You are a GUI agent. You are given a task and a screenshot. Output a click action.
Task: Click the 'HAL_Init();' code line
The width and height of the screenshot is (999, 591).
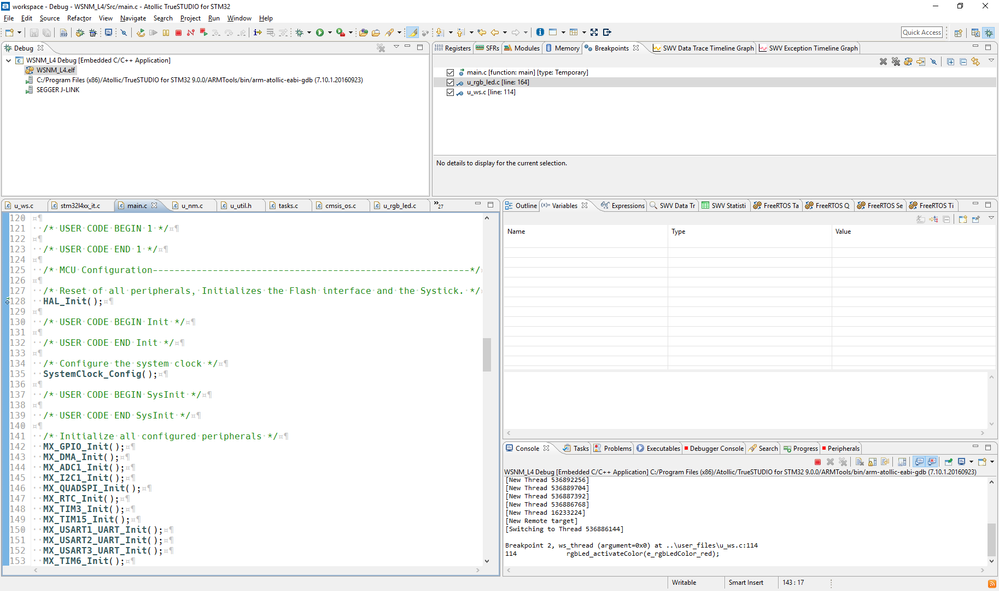[x=72, y=301]
